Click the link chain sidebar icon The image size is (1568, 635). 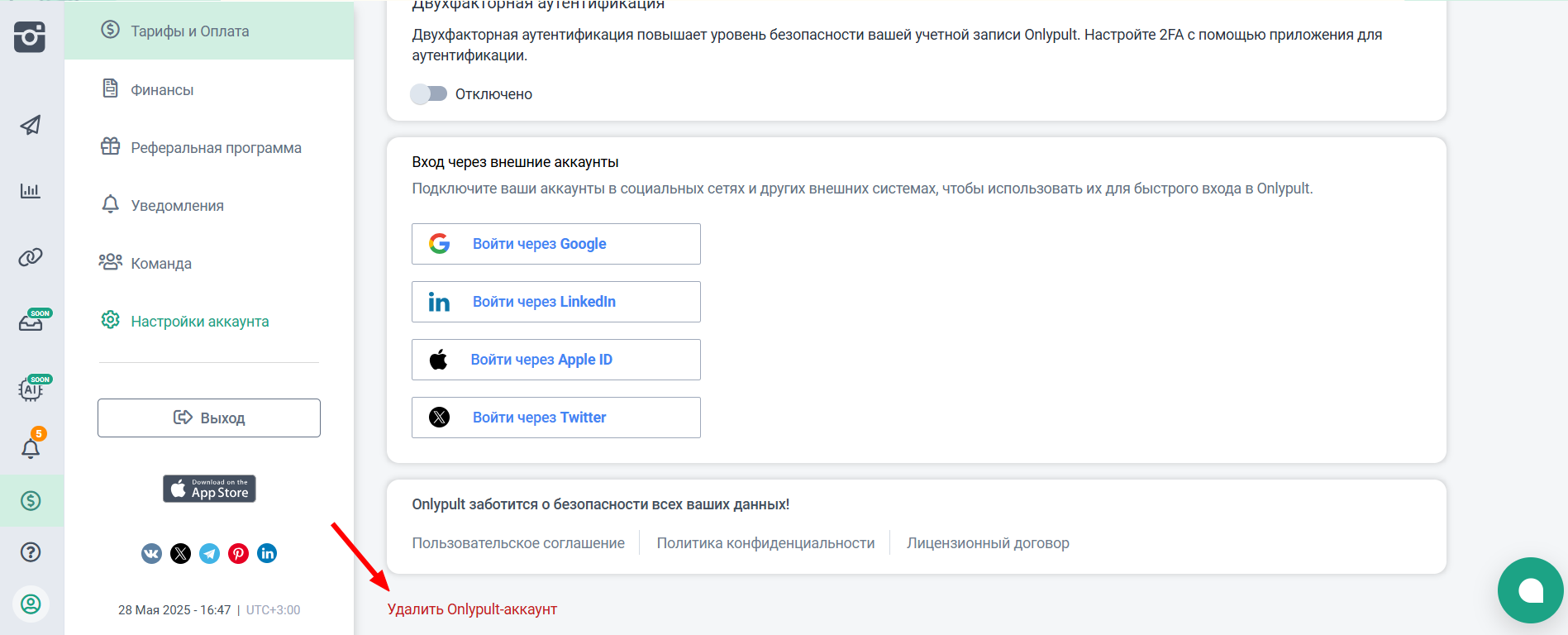point(31,257)
